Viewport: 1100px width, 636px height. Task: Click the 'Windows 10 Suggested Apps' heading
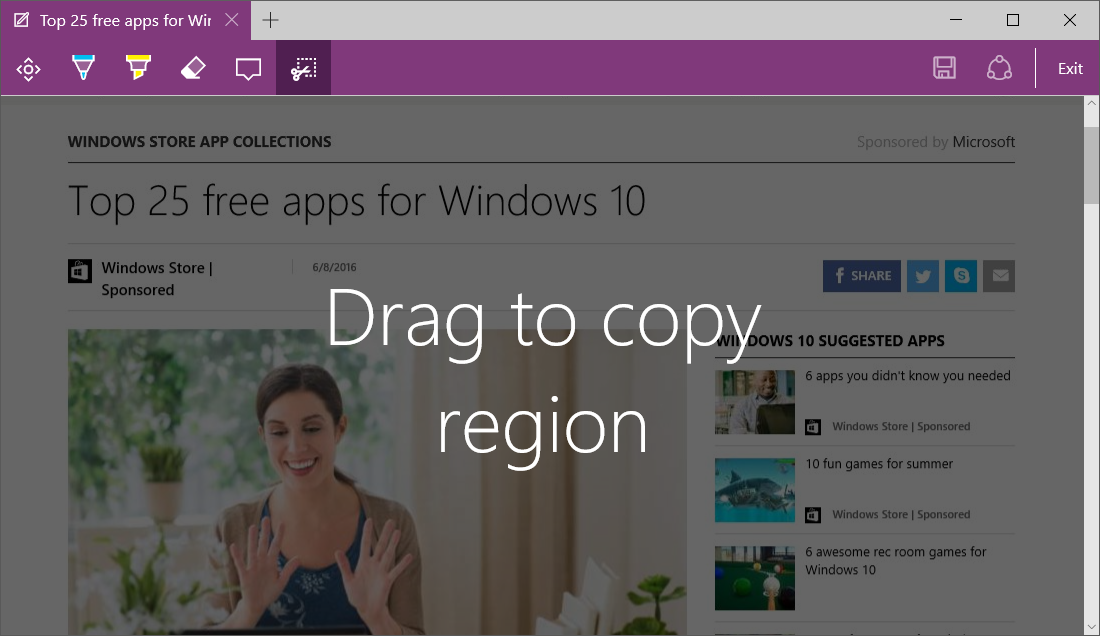[830, 341]
